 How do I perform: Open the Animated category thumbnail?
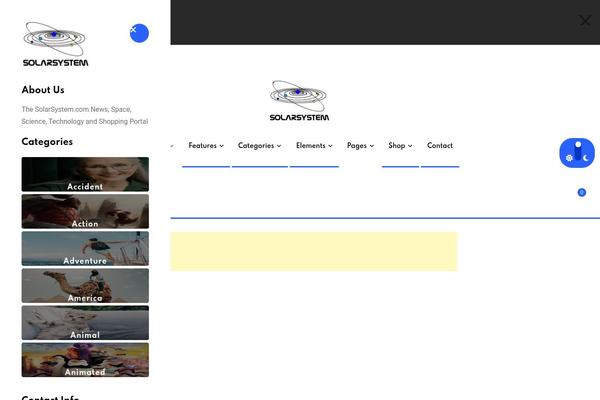click(x=85, y=360)
